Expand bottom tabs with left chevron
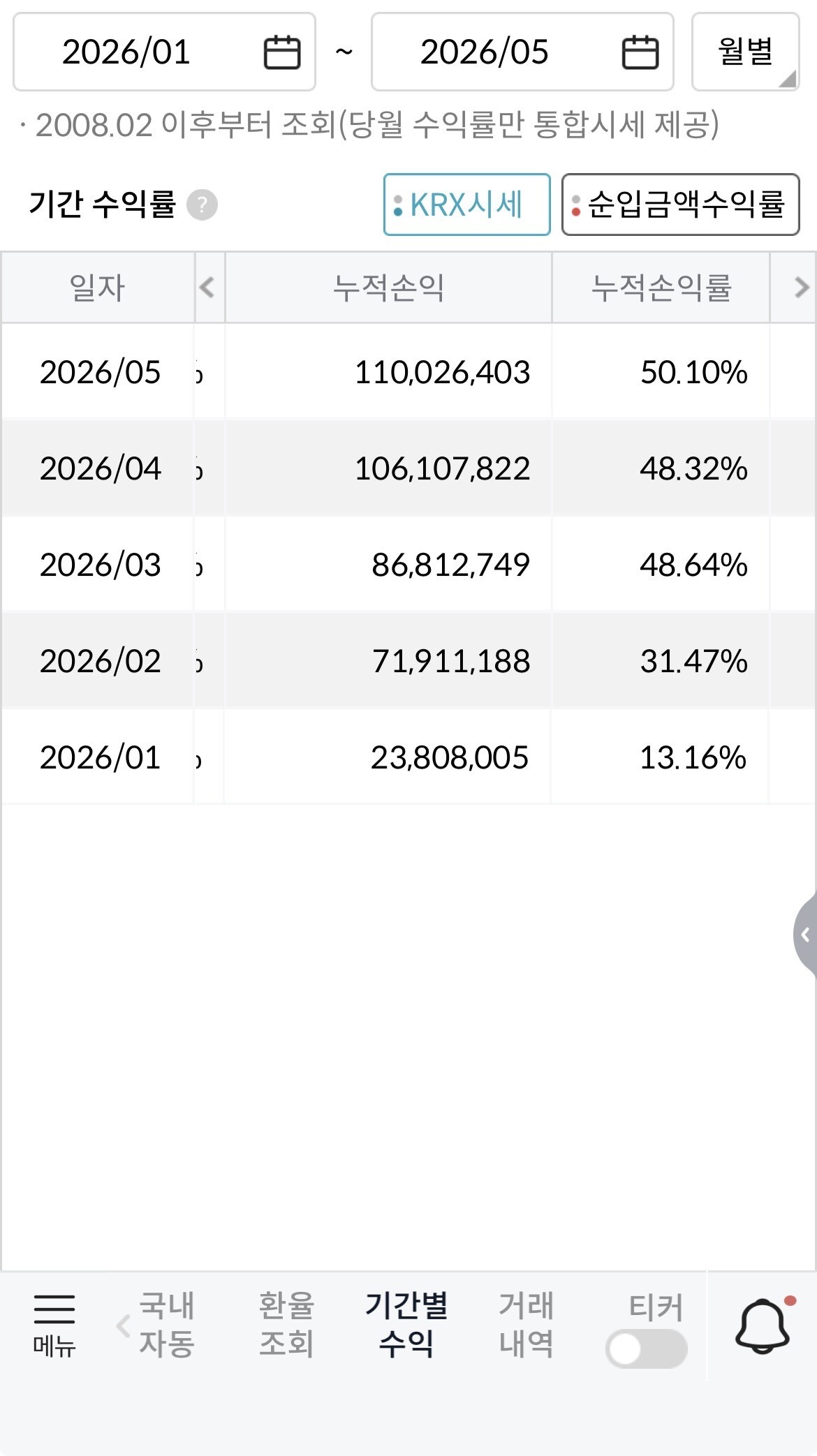The height and width of the screenshot is (1456, 817). pos(123,1325)
